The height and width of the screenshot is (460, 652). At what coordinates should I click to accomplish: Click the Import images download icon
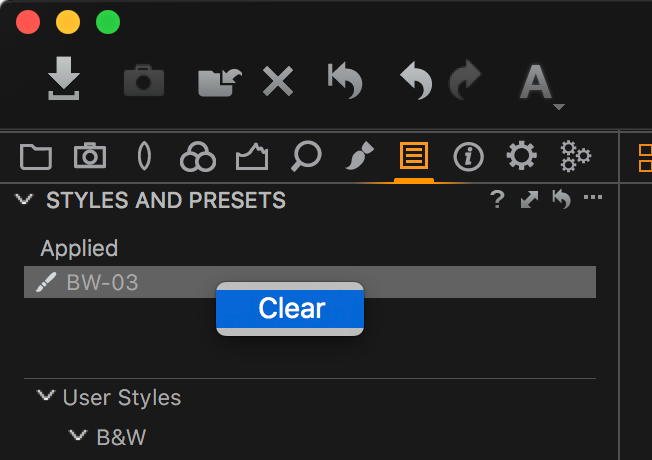(x=64, y=79)
